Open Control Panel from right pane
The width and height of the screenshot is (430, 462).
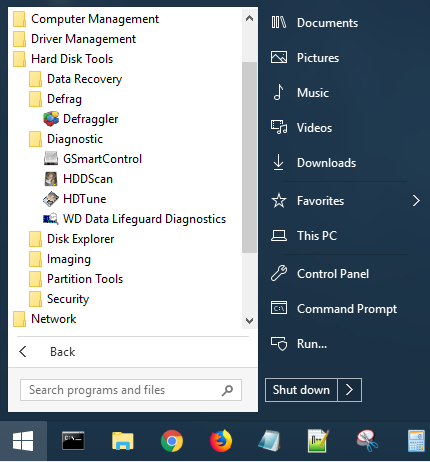(320, 274)
